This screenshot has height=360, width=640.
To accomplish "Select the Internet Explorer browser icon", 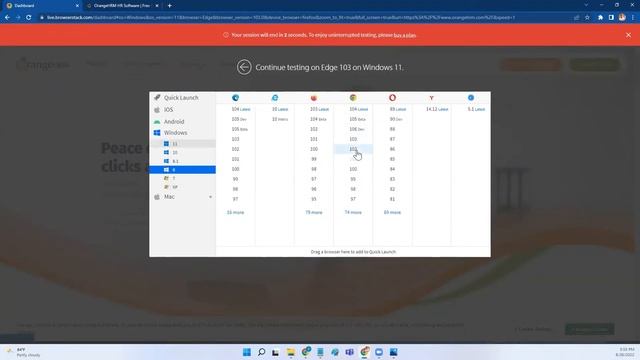I will pyautogui.click(x=275, y=98).
